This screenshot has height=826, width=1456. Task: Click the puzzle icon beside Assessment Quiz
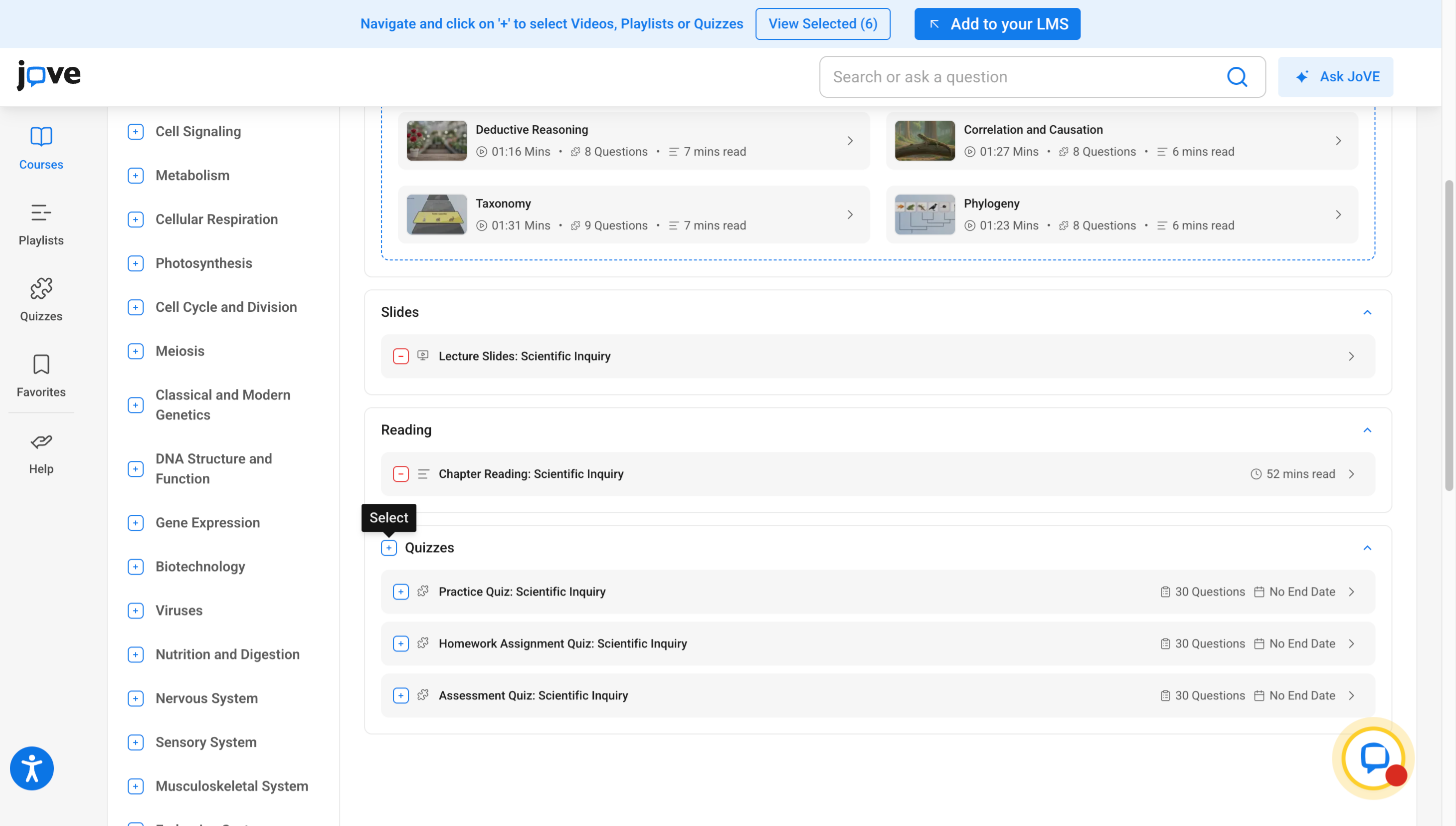pos(423,695)
